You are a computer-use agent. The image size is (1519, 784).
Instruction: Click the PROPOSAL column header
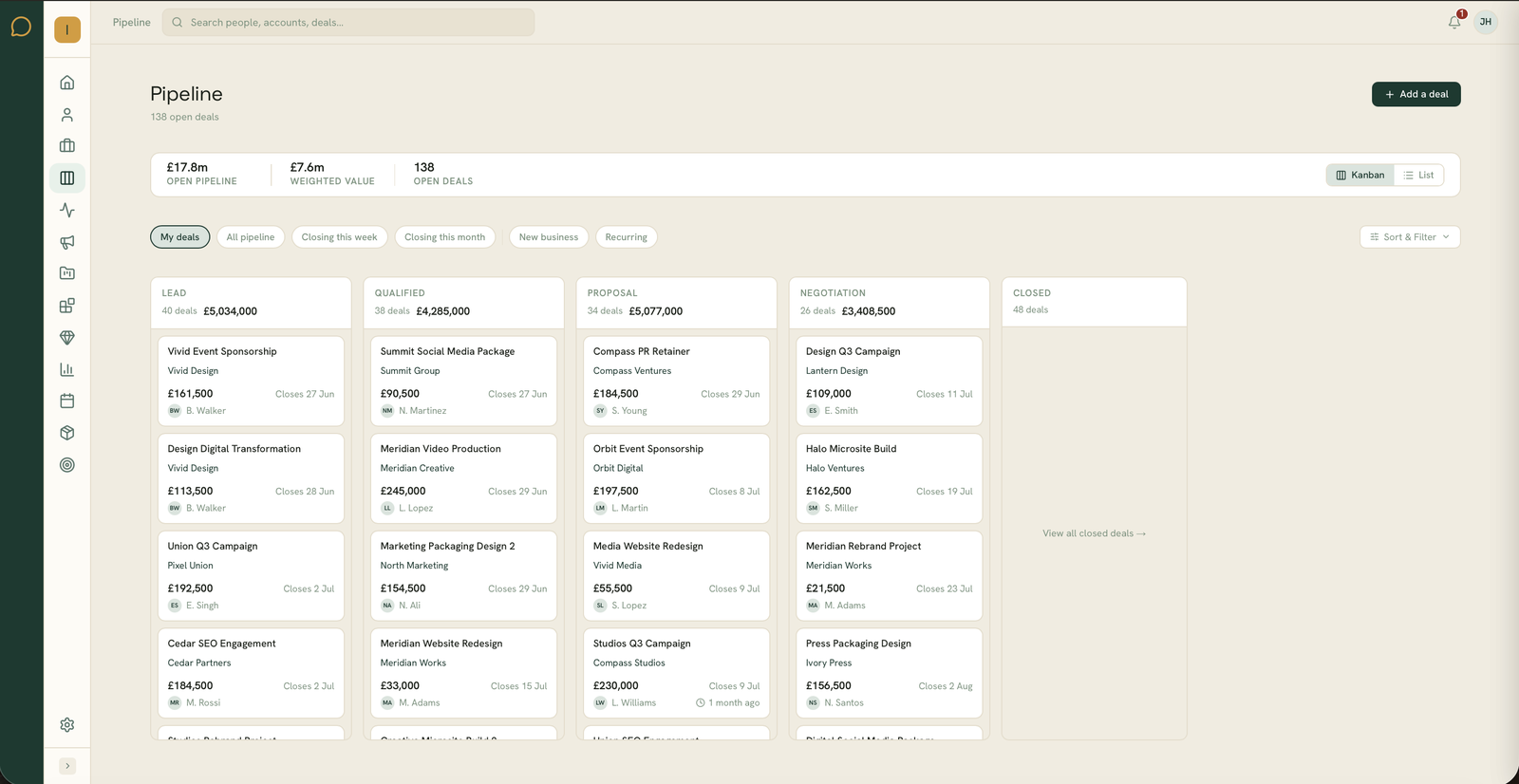click(676, 303)
